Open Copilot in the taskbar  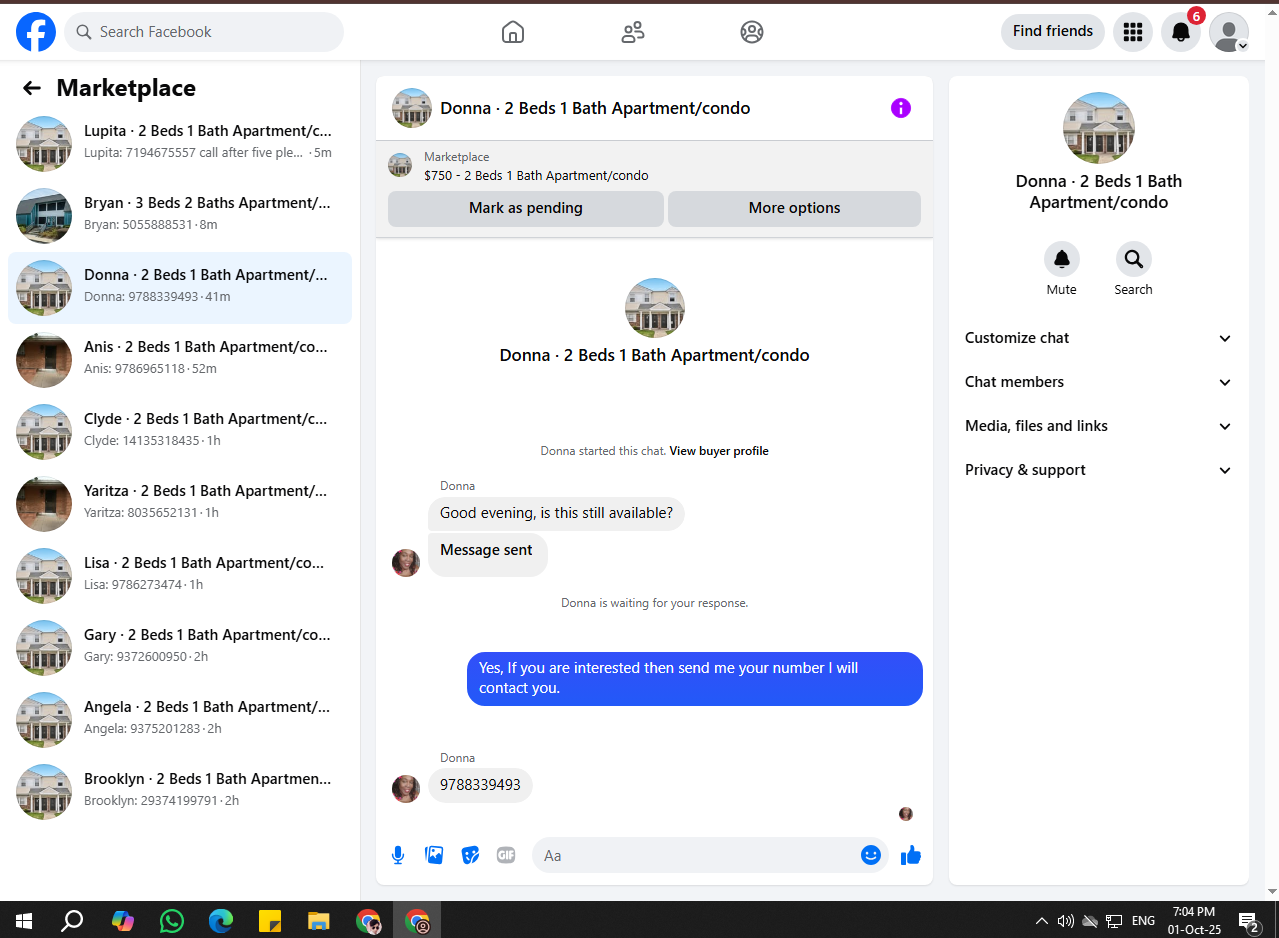(x=123, y=921)
